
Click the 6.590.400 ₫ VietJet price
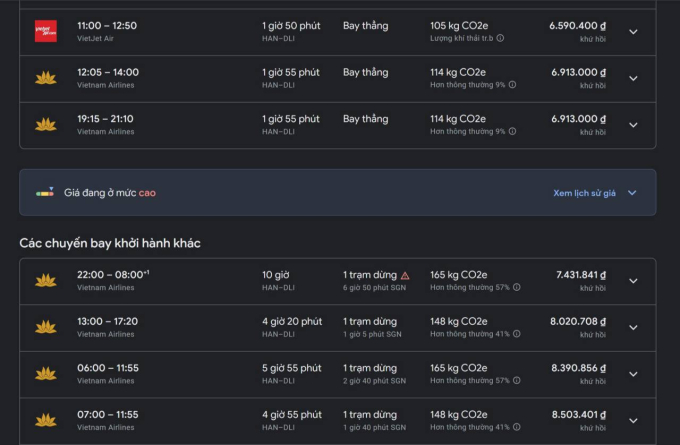pyautogui.click(x=578, y=26)
